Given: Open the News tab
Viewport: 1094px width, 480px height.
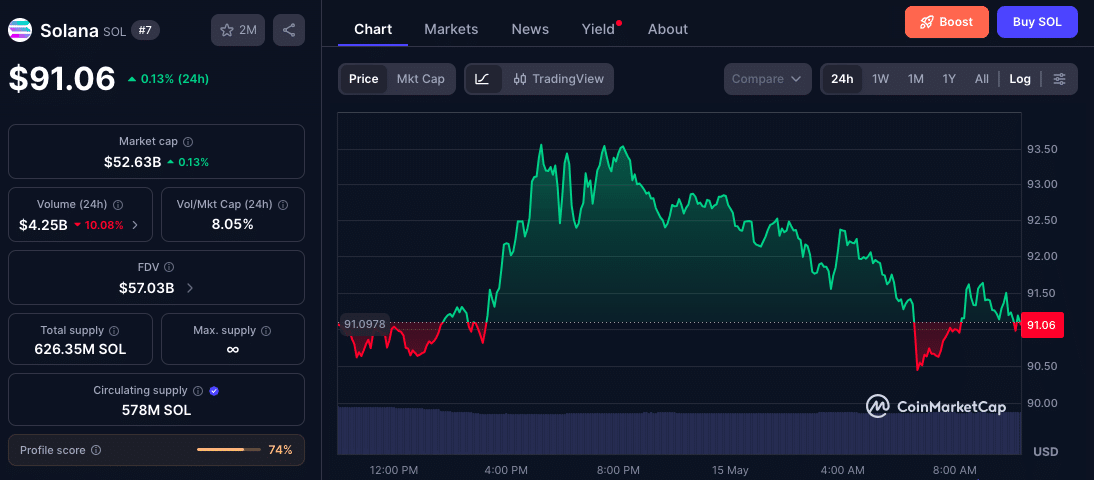Looking at the screenshot, I should click(530, 29).
